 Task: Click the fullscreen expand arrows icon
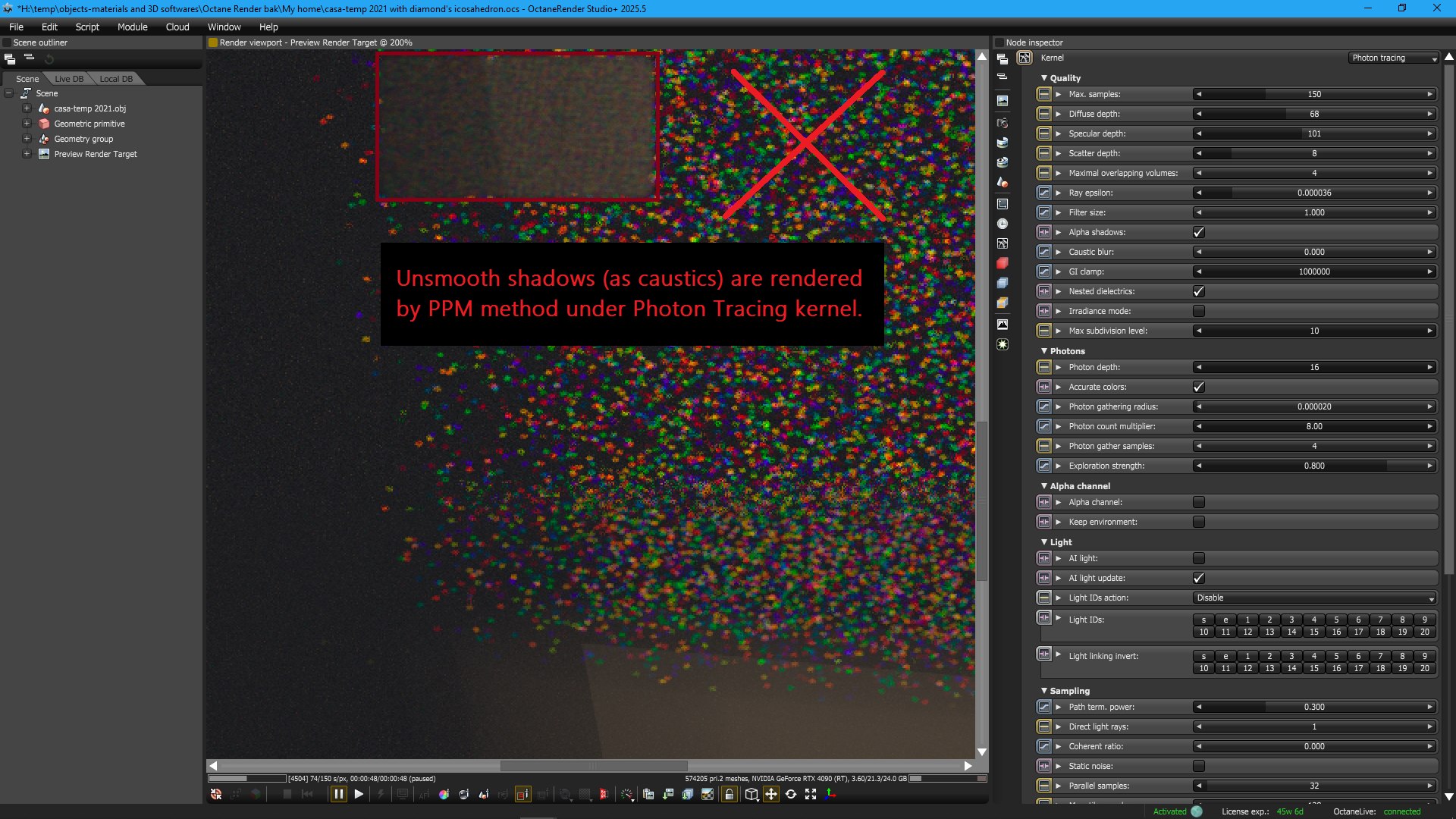(x=811, y=794)
